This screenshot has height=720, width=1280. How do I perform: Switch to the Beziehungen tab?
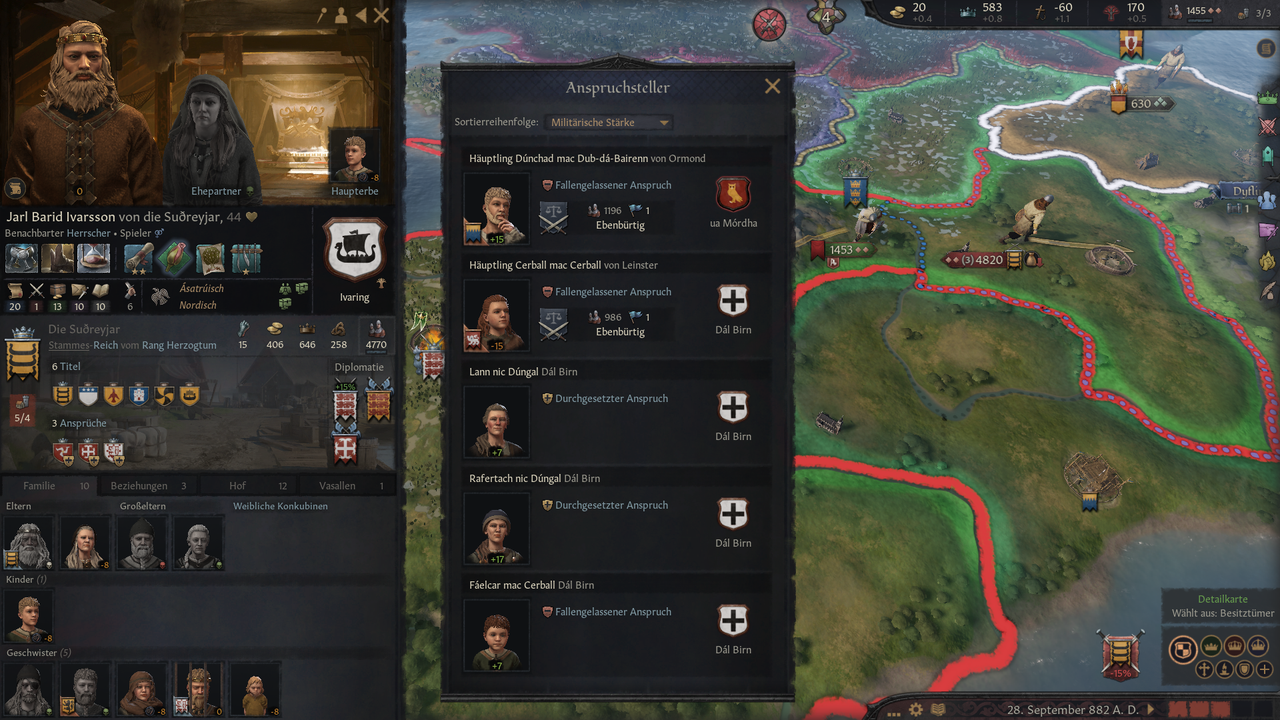149,486
